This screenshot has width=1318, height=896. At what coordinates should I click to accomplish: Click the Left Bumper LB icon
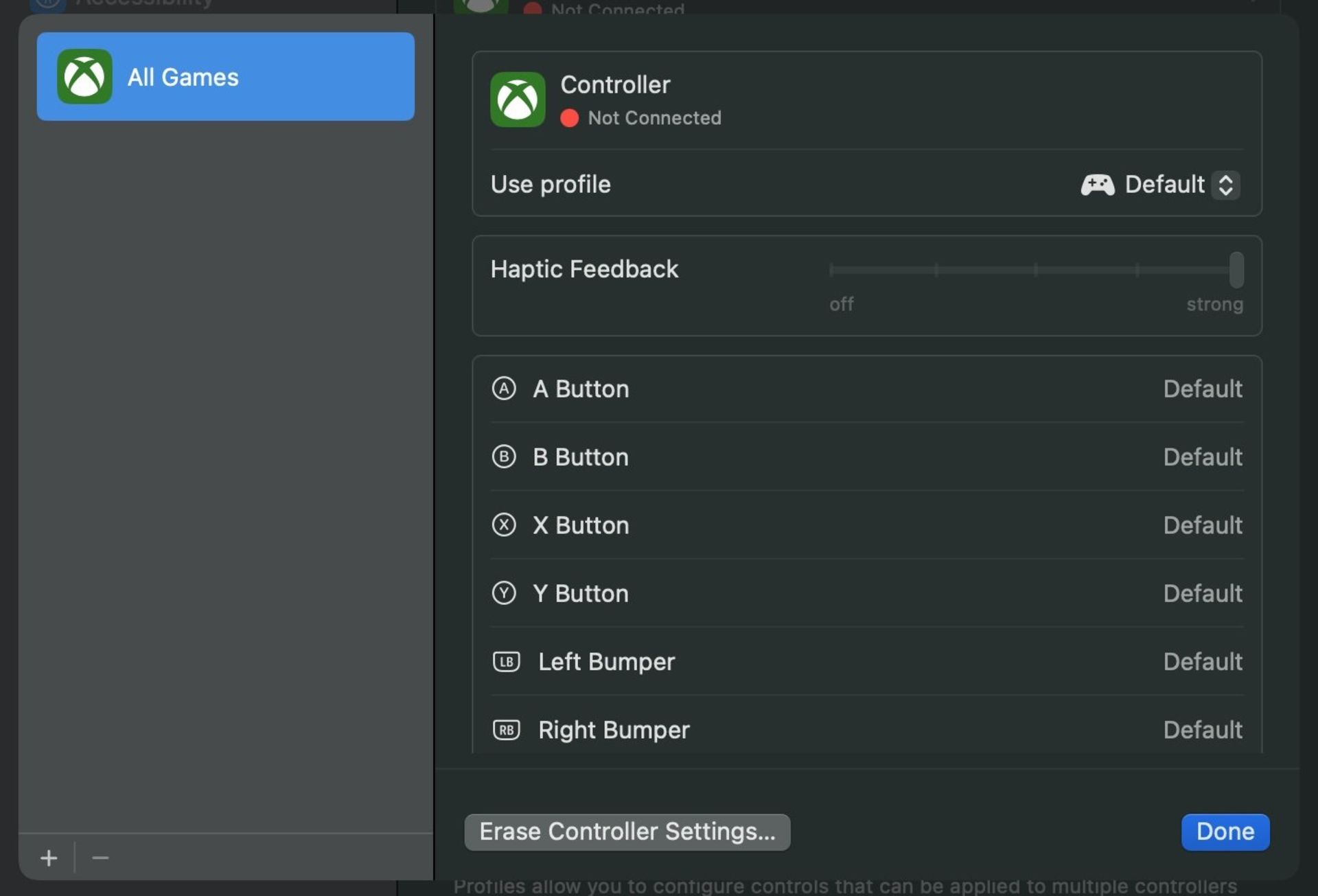tap(506, 661)
